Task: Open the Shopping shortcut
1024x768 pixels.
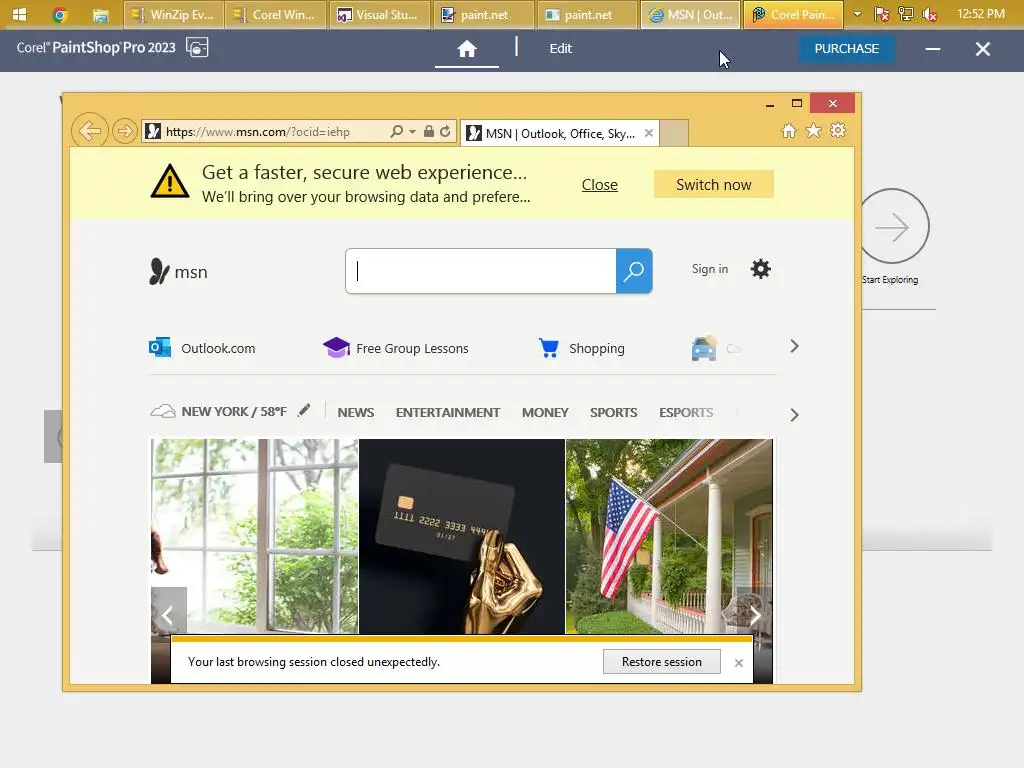Action: click(x=581, y=348)
